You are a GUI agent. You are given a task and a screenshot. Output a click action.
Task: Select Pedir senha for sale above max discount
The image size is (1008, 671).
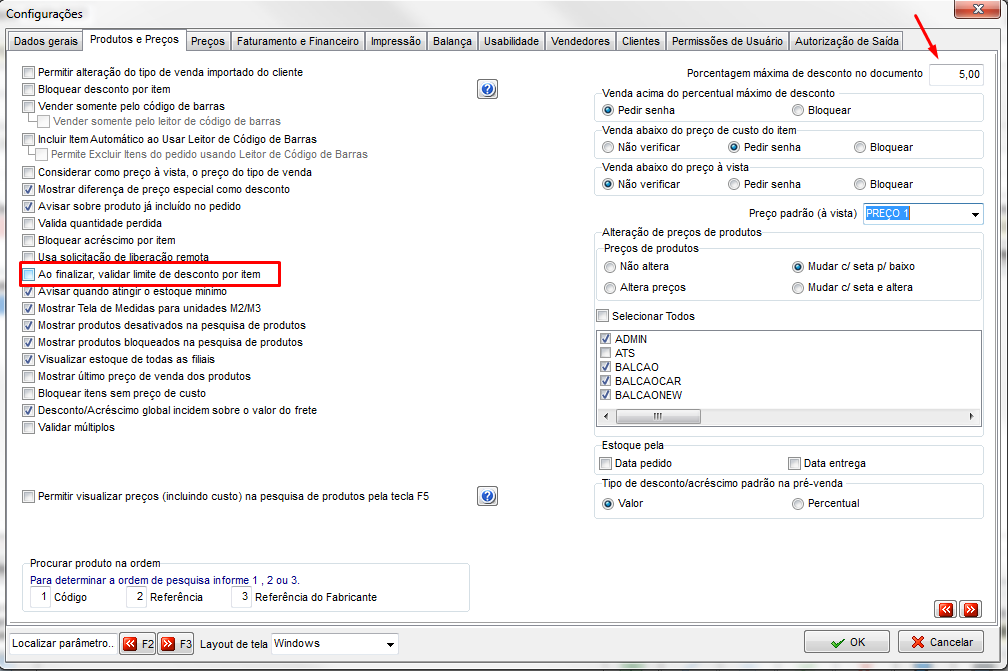click(608, 111)
